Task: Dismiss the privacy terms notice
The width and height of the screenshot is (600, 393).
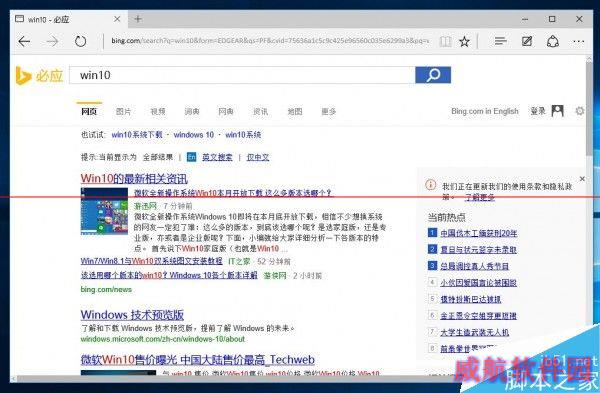Action: coord(582,179)
